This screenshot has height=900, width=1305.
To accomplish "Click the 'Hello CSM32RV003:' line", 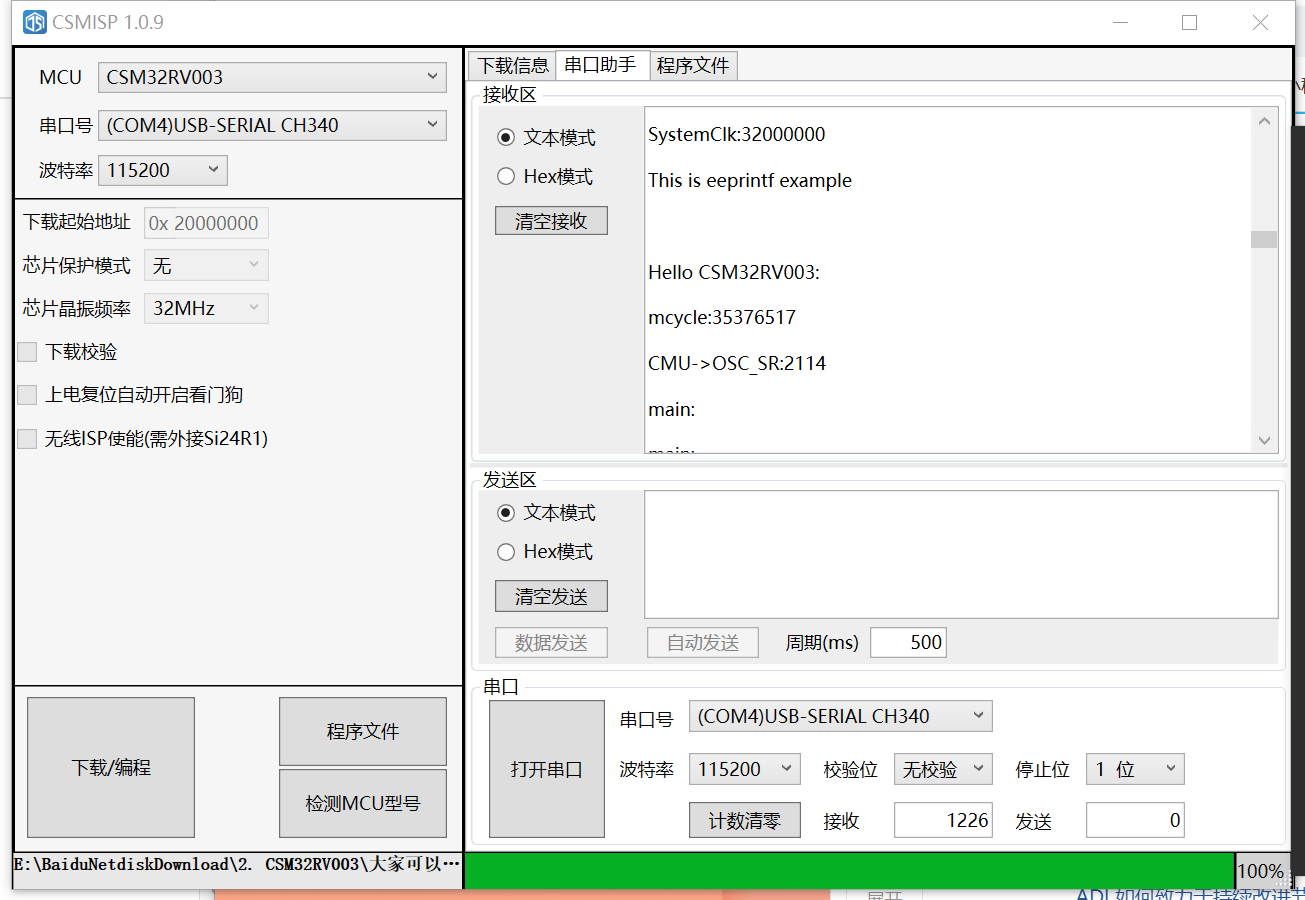I will 734,272.
